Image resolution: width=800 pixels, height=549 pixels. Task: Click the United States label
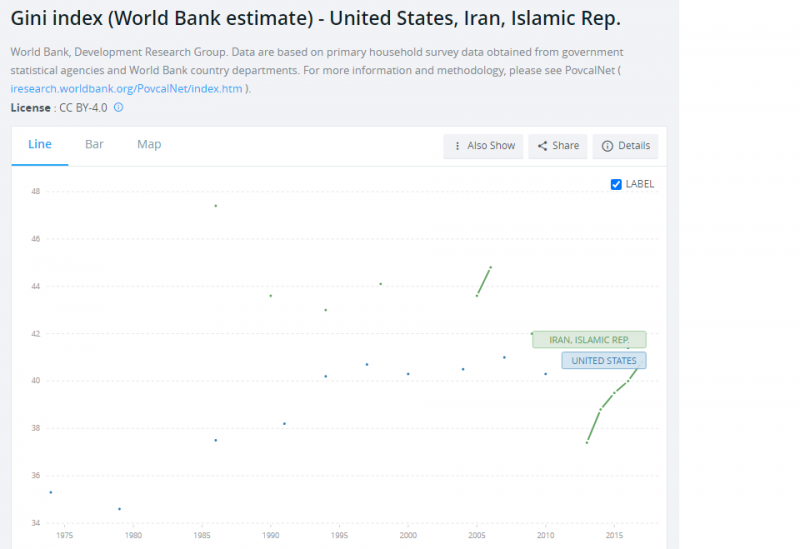point(603,361)
